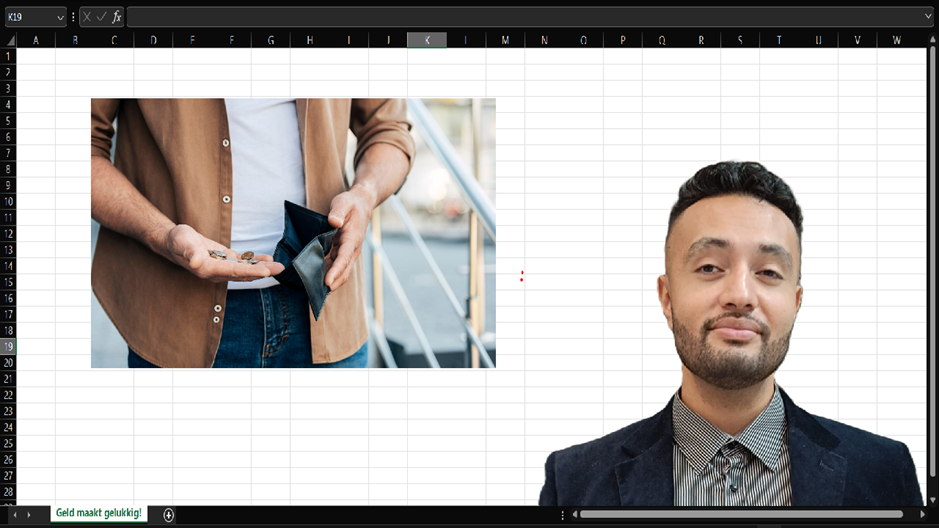The image size is (939, 528).
Task: Click the Cancel X icon in formula bar
Action: (87, 17)
